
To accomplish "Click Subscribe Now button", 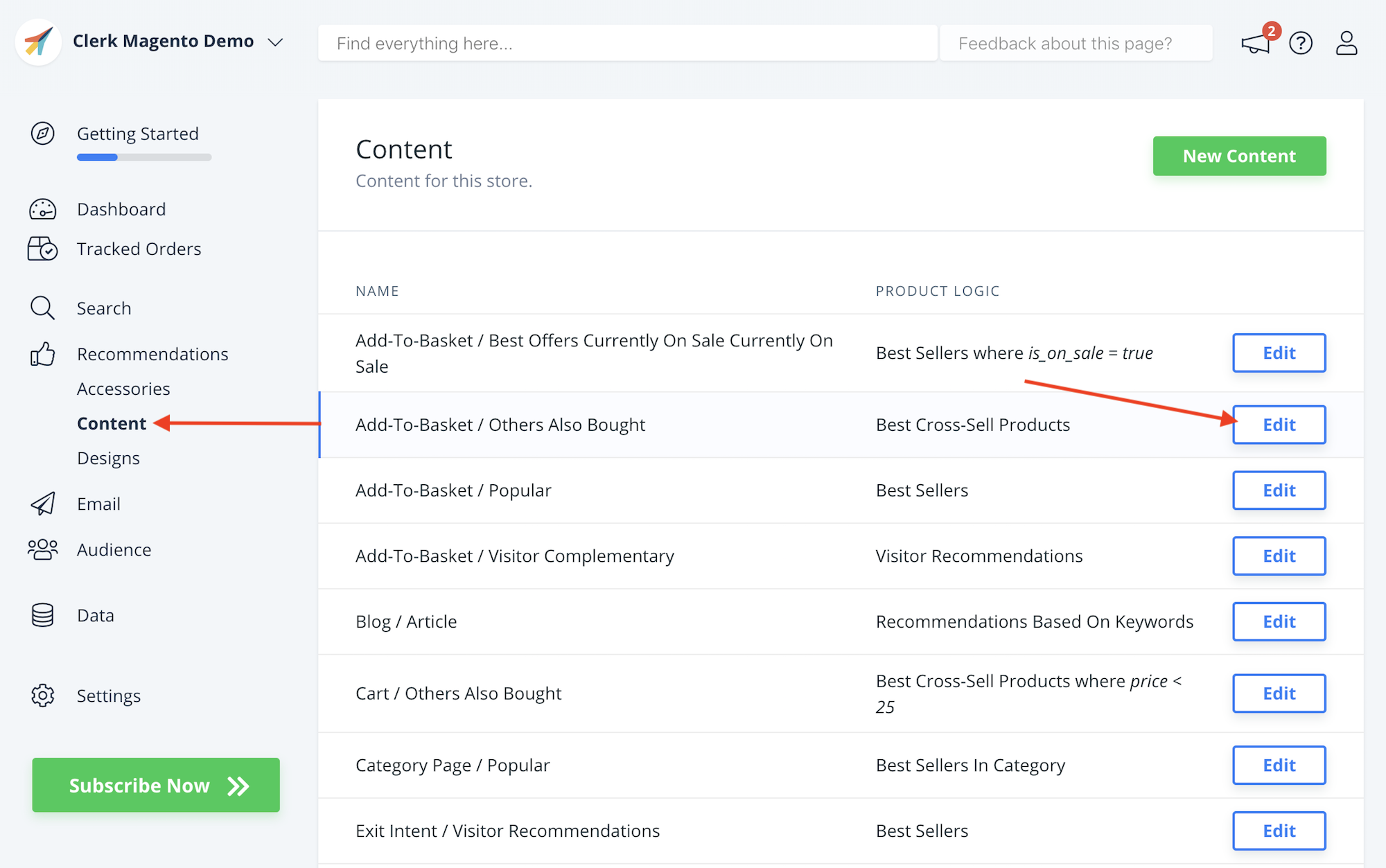I will 156,785.
